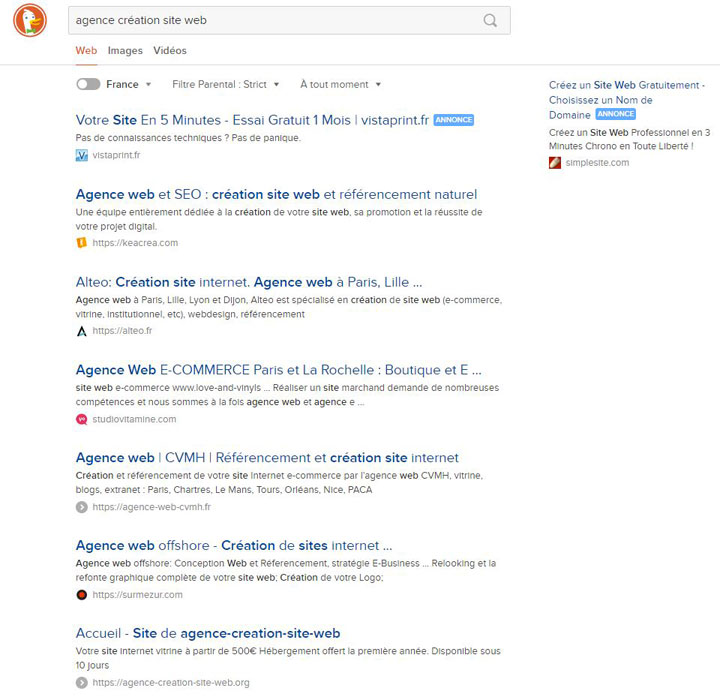
Task: Click the snippet "Création et référencement de votre site"
Action: coord(279,482)
